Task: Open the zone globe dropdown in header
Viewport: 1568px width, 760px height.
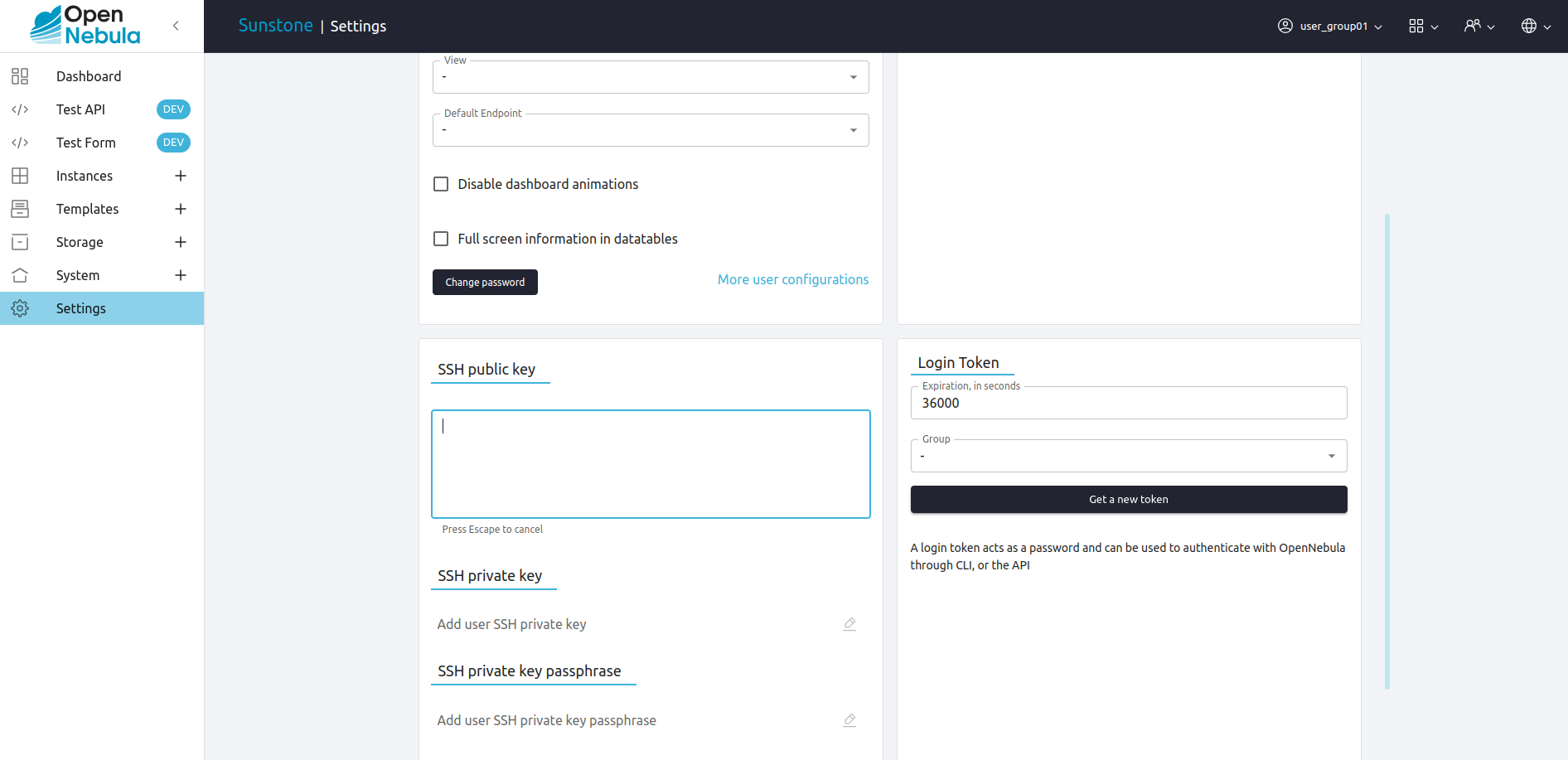Action: pyautogui.click(x=1536, y=26)
